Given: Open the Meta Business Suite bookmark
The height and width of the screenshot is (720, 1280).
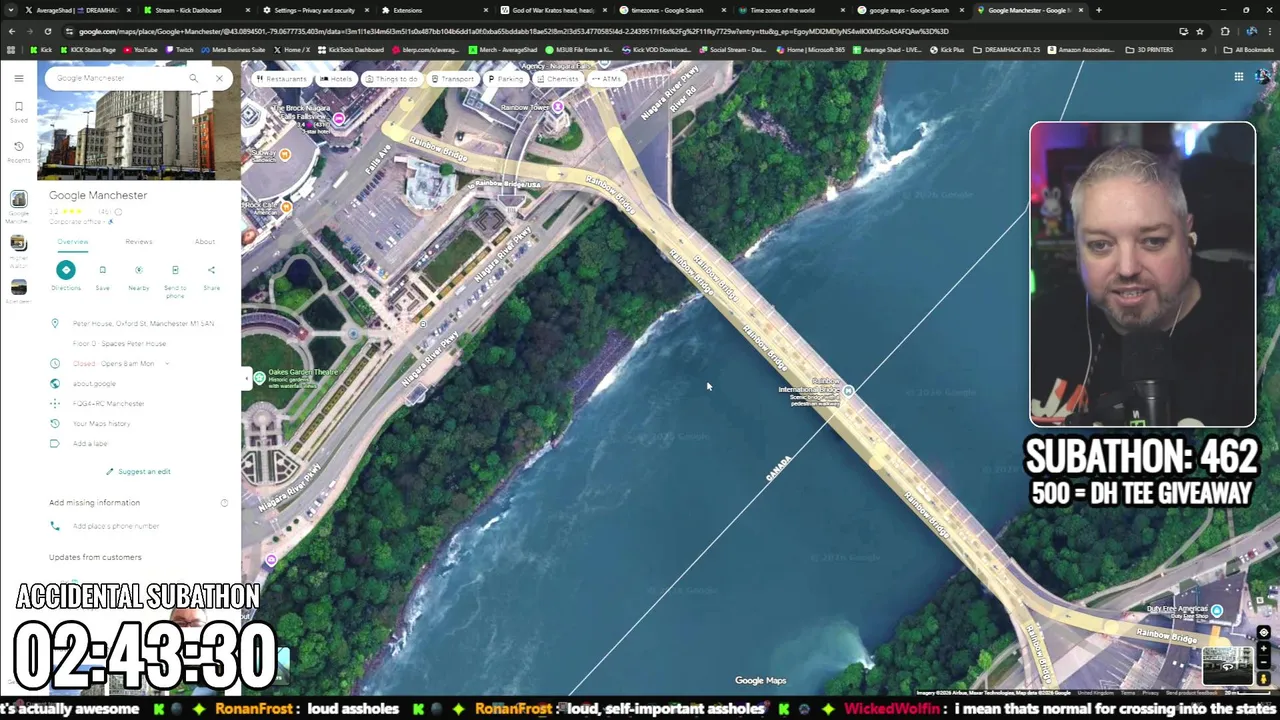Looking at the screenshot, I should click(234, 50).
